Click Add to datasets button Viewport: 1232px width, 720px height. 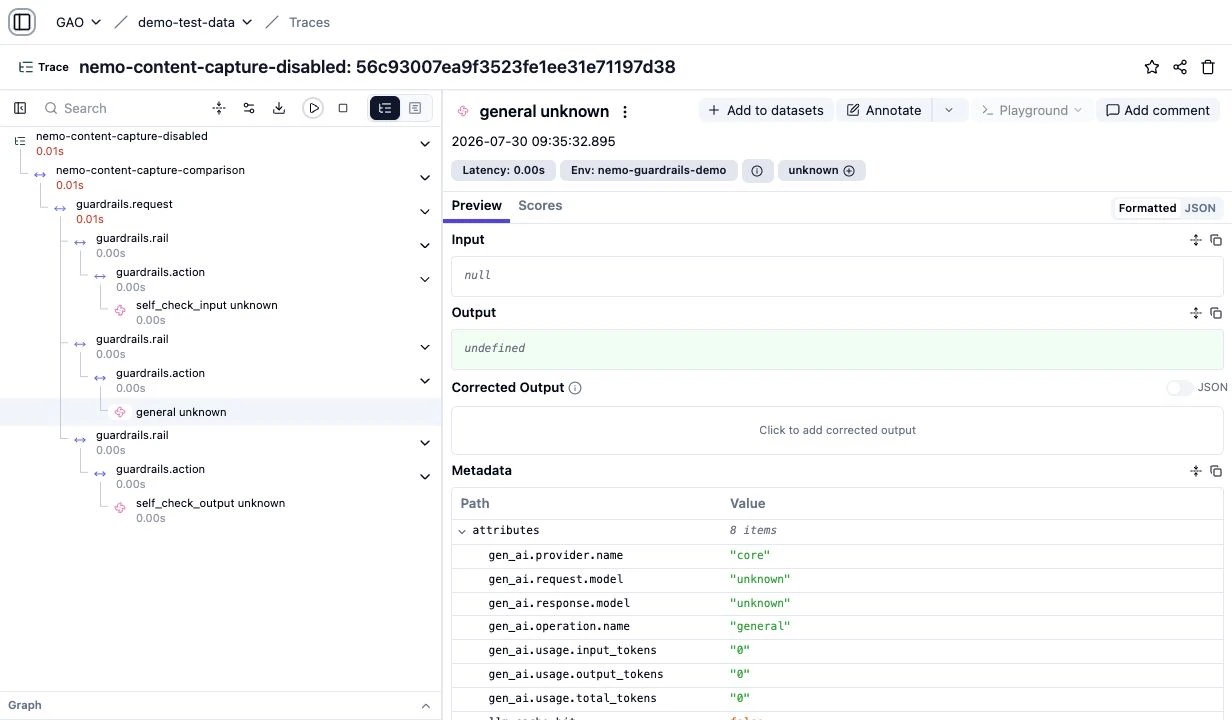coord(766,110)
